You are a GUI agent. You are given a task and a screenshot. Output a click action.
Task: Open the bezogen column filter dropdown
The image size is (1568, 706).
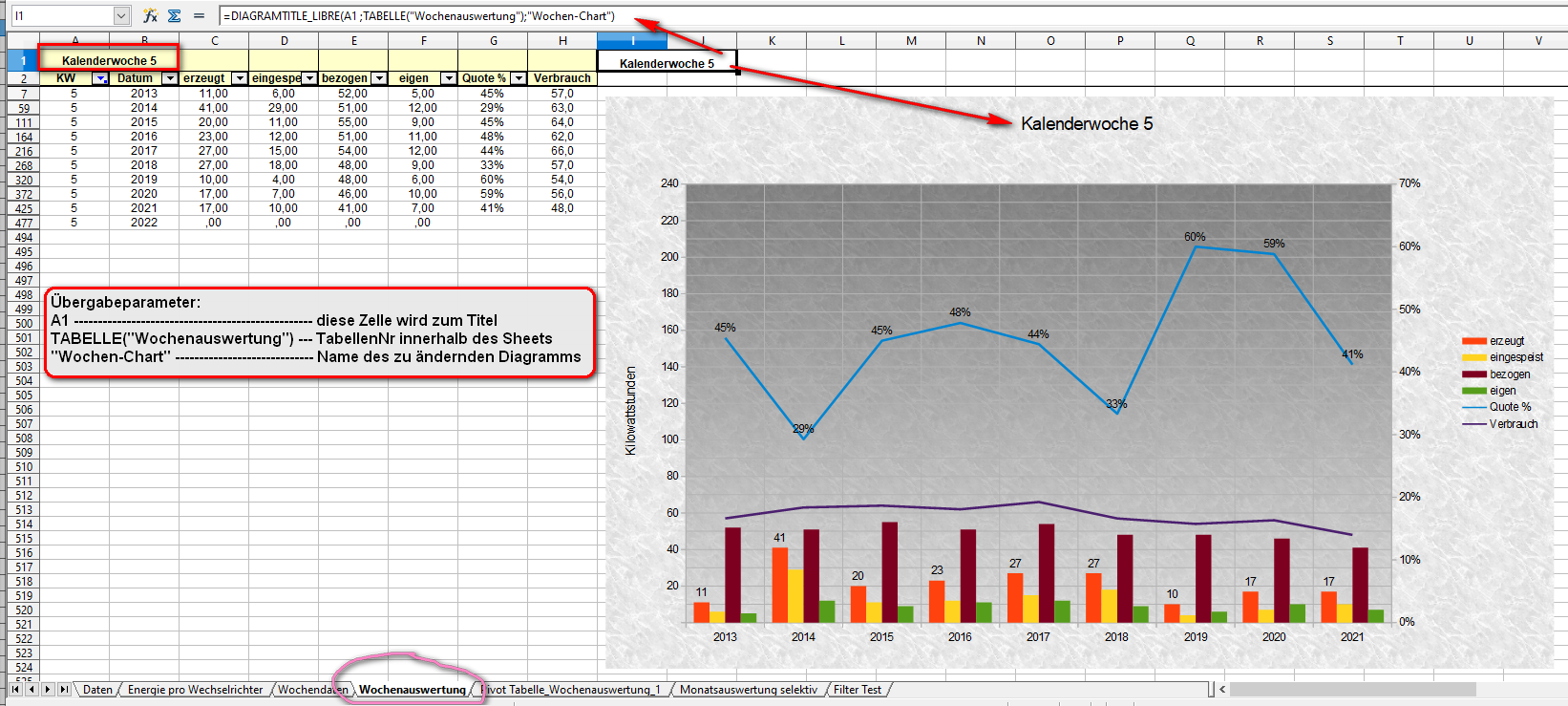[x=379, y=78]
